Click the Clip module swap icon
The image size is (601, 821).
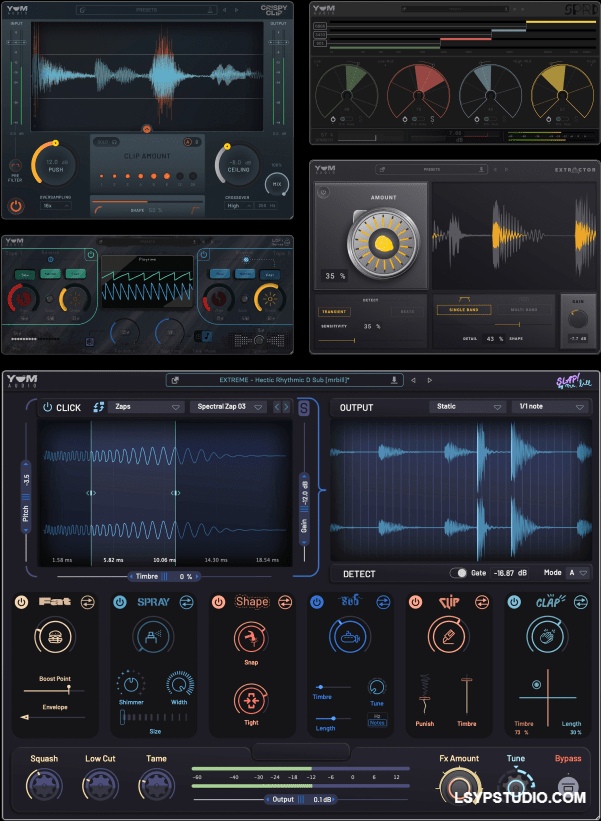(x=482, y=602)
